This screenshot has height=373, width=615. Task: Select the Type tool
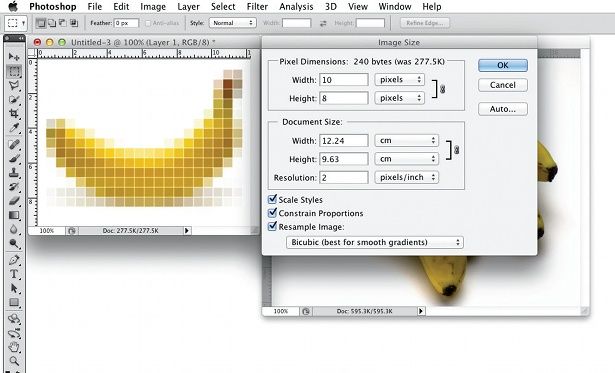pos(14,274)
